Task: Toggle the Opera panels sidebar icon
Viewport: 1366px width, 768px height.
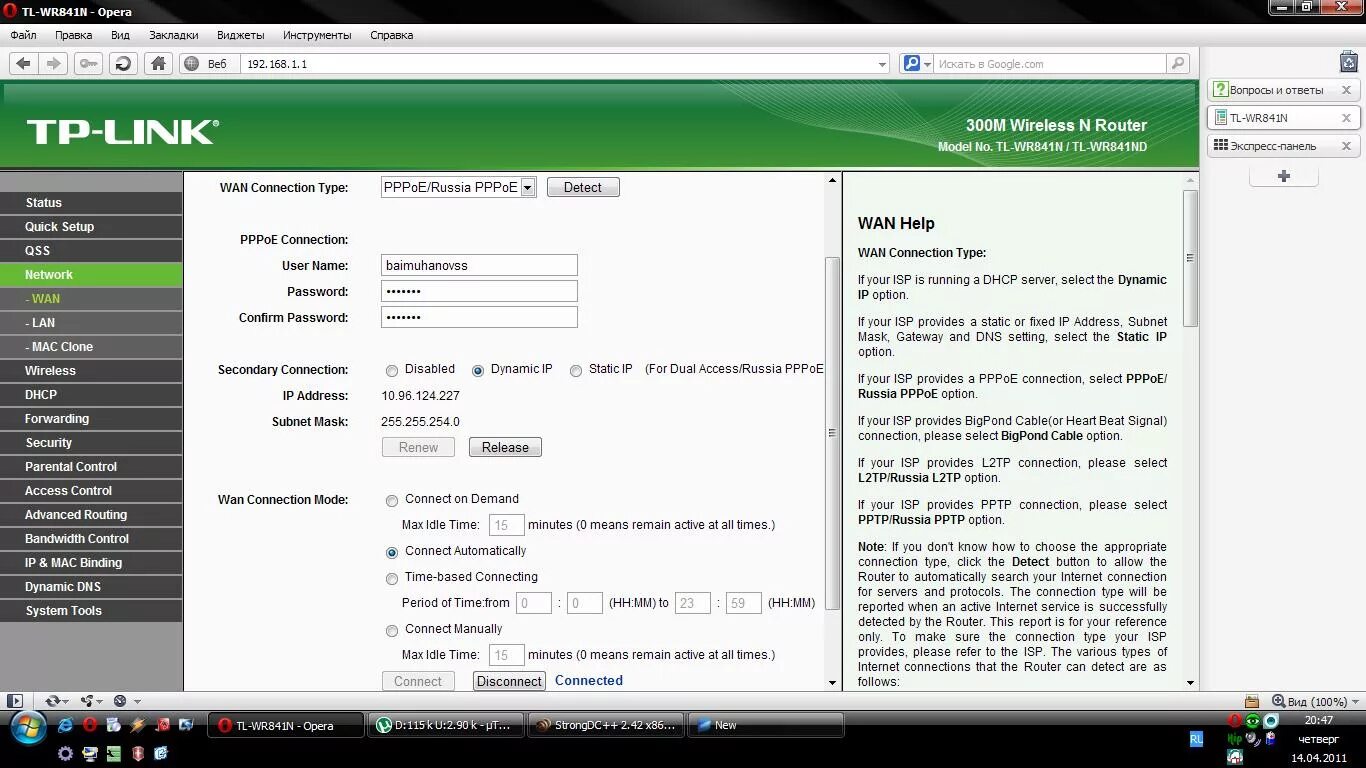Action: coord(15,701)
